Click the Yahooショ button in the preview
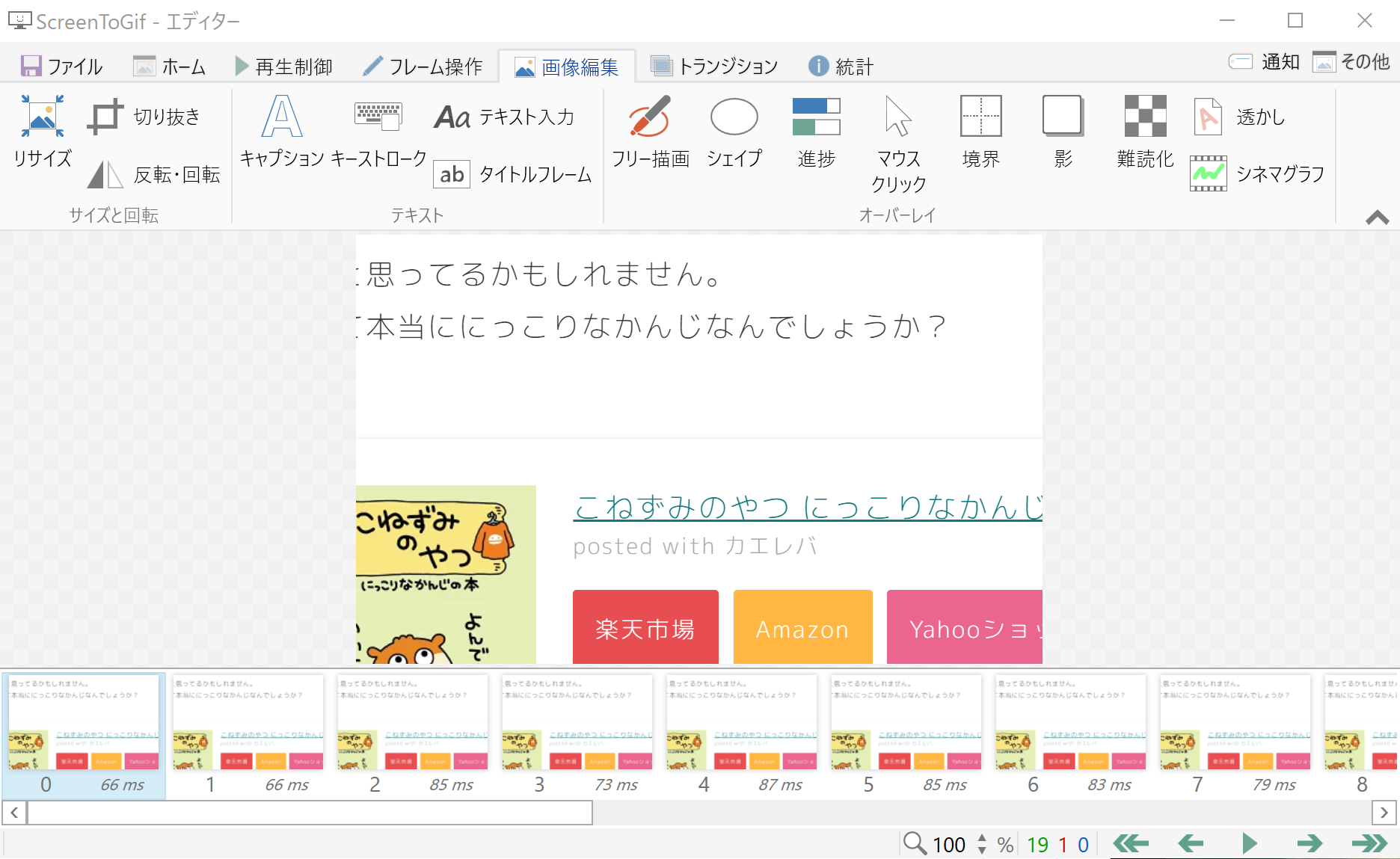1400x859 pixels. [965, 627]
